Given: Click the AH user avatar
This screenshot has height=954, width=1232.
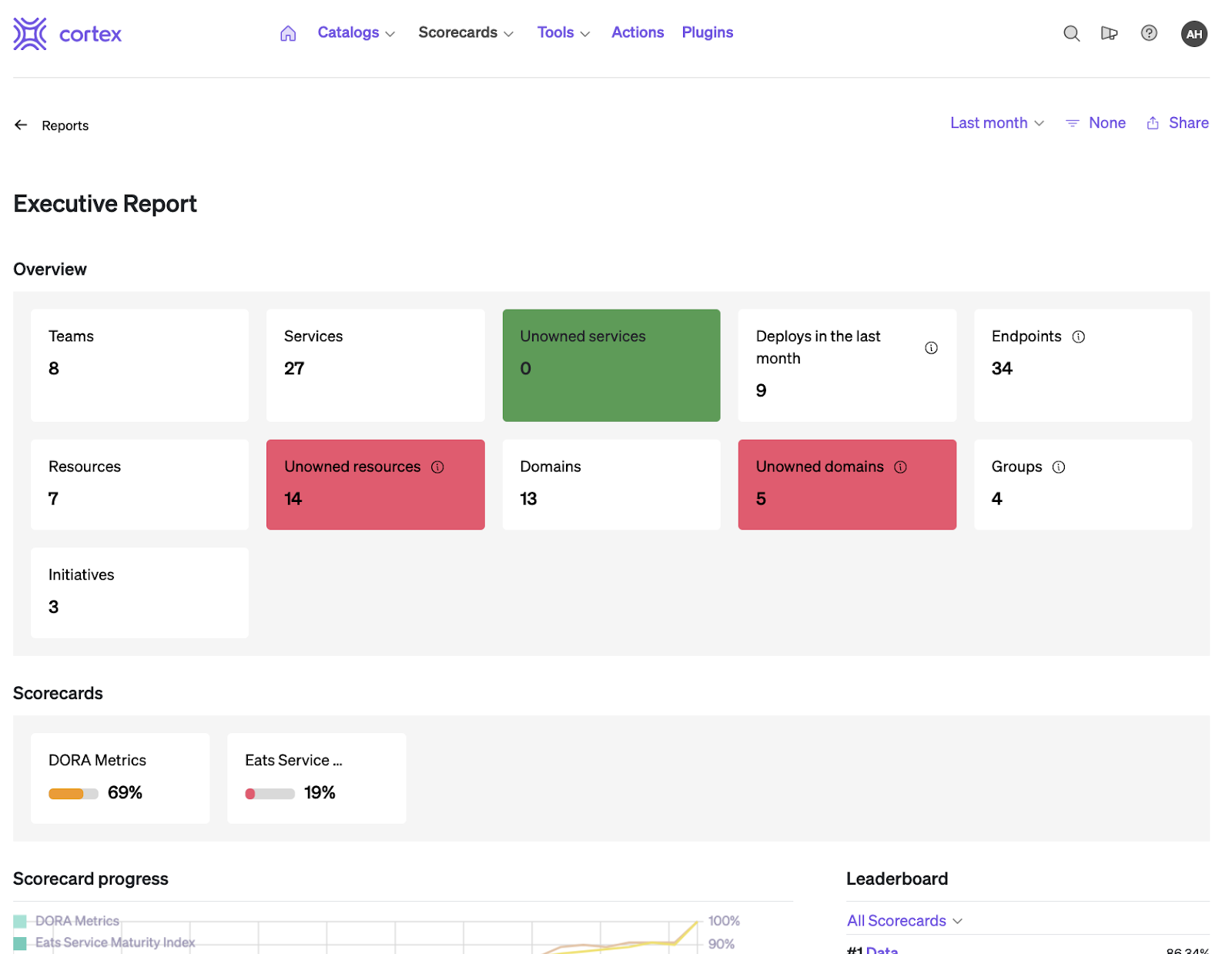Looking at the screenshot, I should (1193, 34).
